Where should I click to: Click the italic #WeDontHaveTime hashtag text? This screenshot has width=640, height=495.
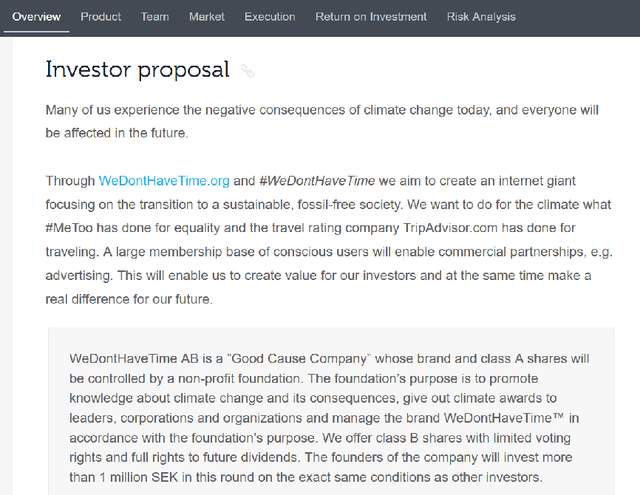coord(317,181)
